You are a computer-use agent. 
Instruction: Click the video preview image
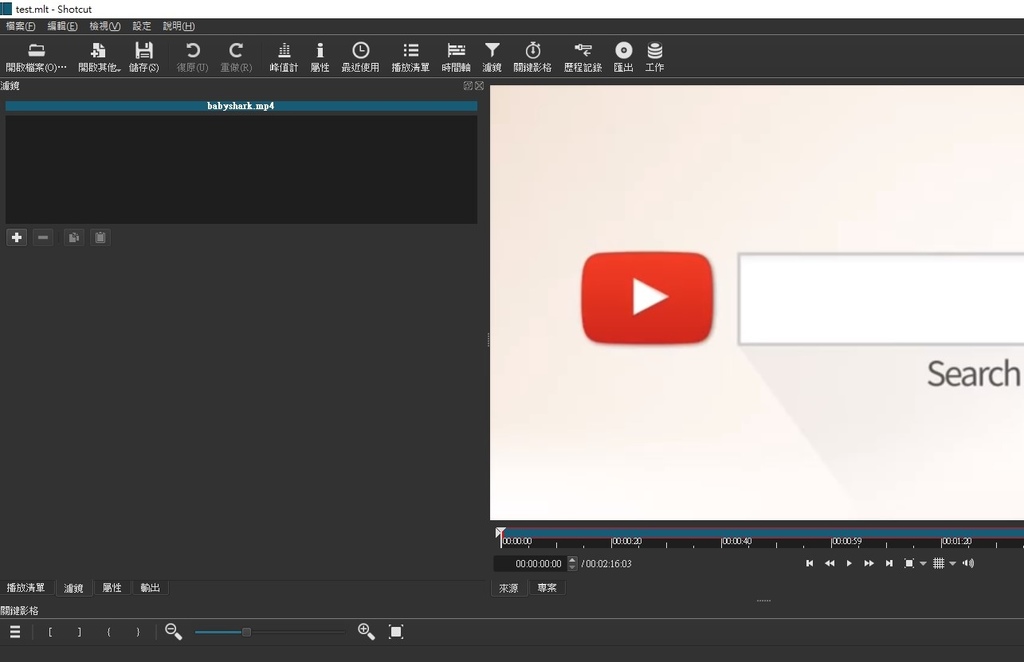(757, 302)
